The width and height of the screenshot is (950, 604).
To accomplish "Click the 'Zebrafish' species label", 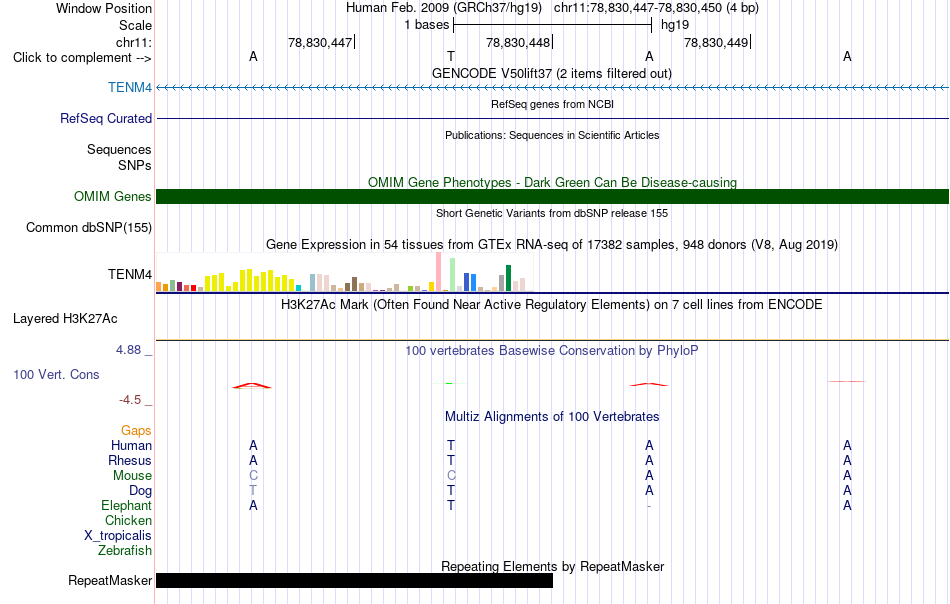I will pos(125,551).
